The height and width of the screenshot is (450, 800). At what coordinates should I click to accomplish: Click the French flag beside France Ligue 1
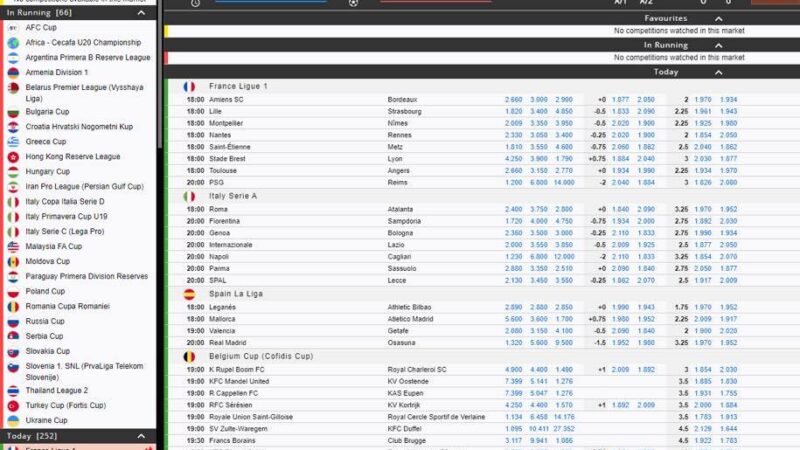pos(189,87)
